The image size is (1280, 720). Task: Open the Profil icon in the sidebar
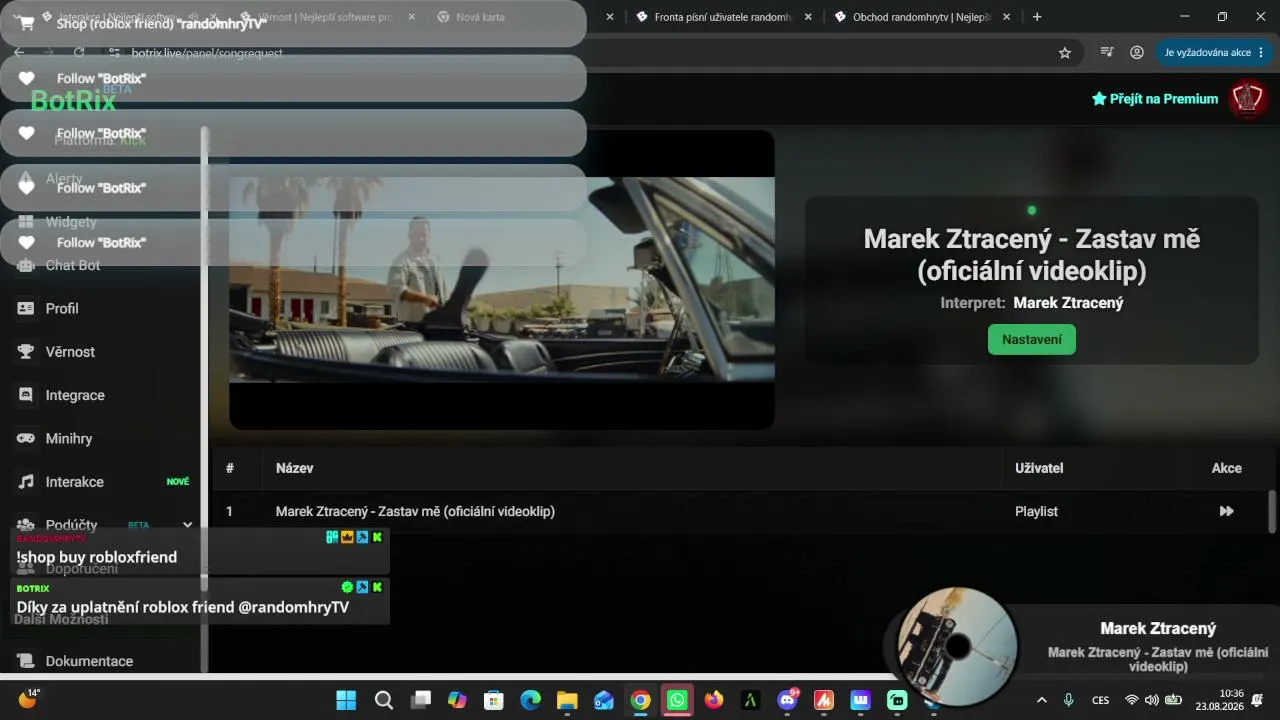tap(26, 309)
